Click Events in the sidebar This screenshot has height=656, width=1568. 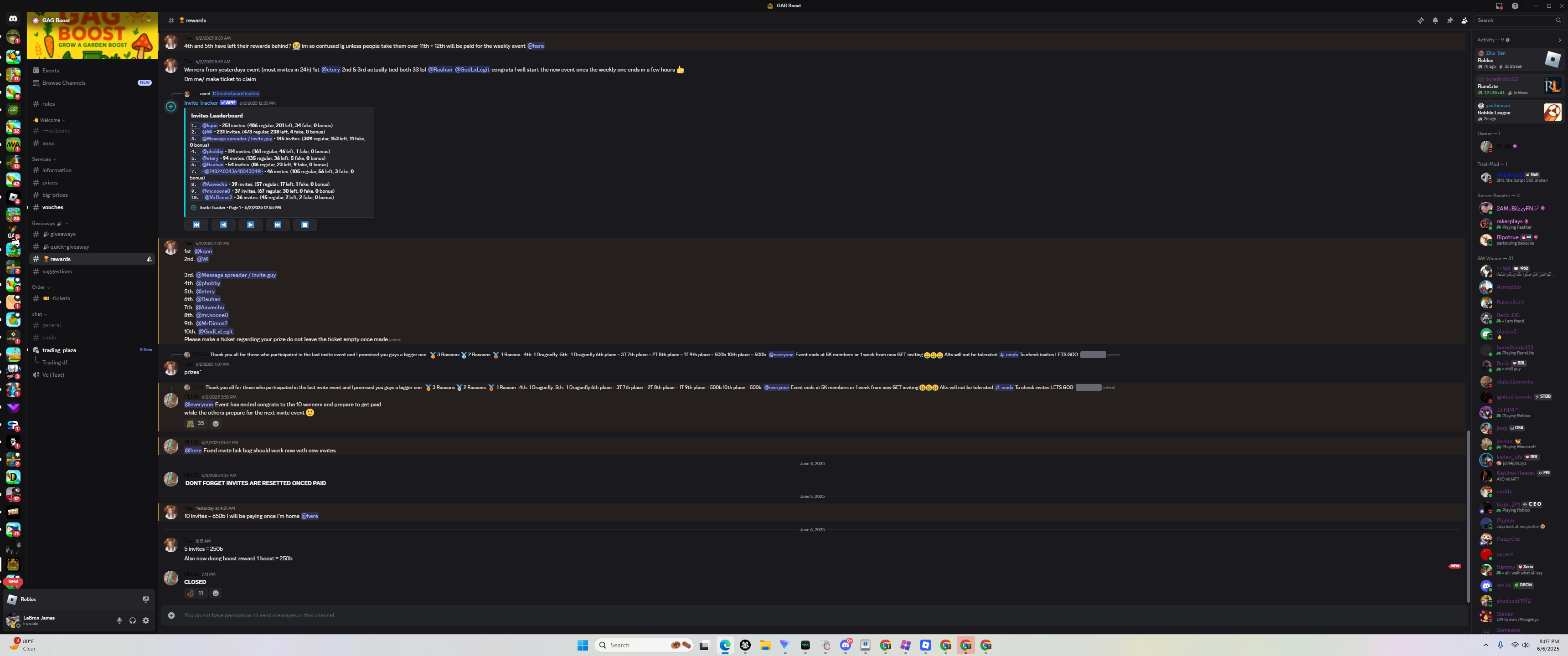(92, 71)
